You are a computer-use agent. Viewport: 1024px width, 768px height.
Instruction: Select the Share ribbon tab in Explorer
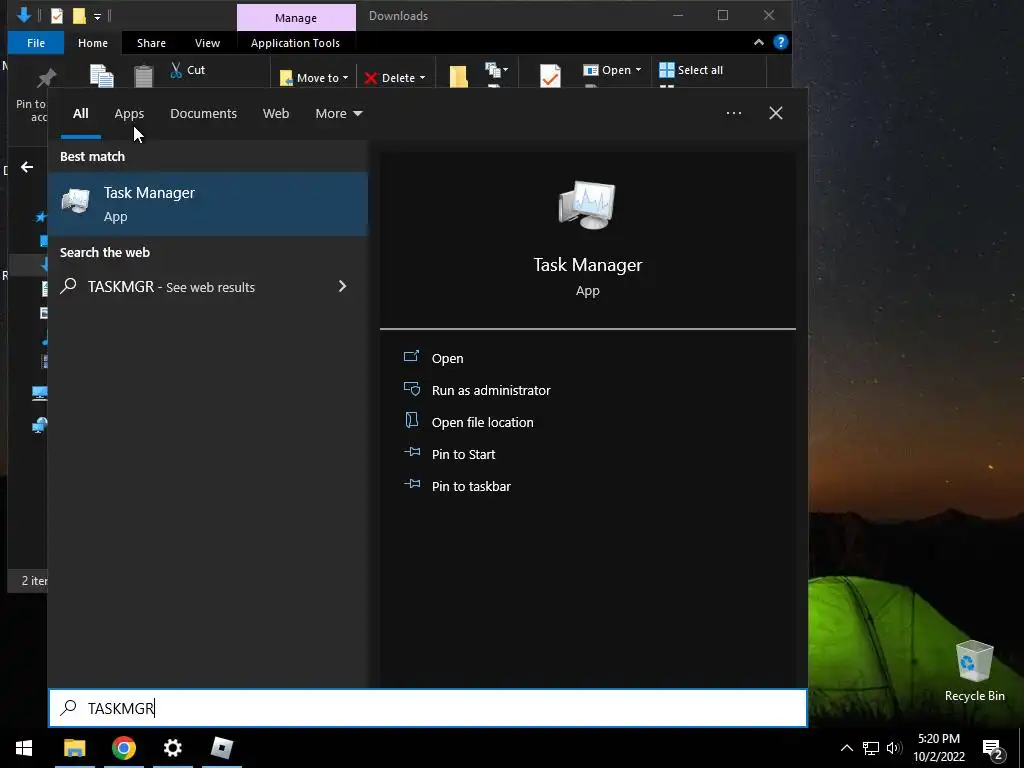tap(151, 43)
